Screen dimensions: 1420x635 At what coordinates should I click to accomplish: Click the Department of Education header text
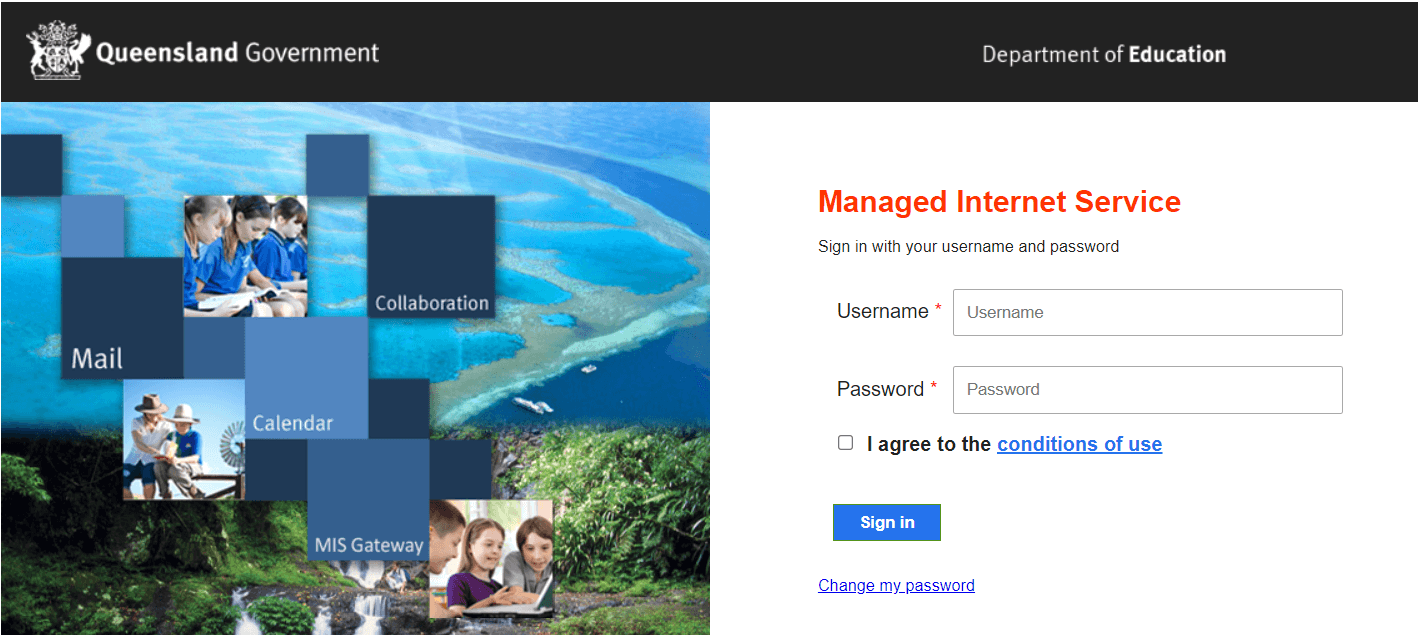click(1104, 54)
